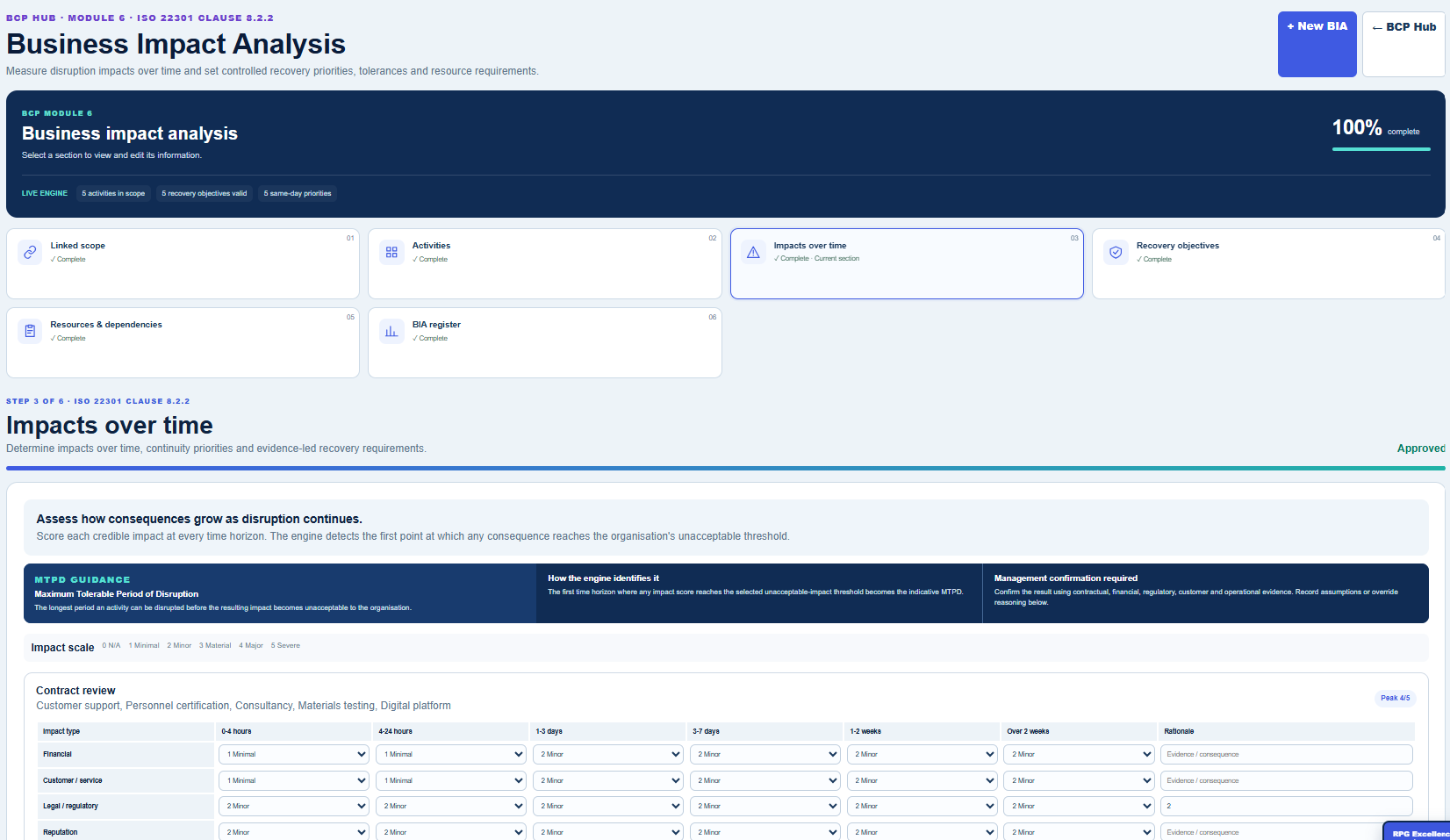
Task: Click the Customer / service rationale field
Action: pos(1287,780)
